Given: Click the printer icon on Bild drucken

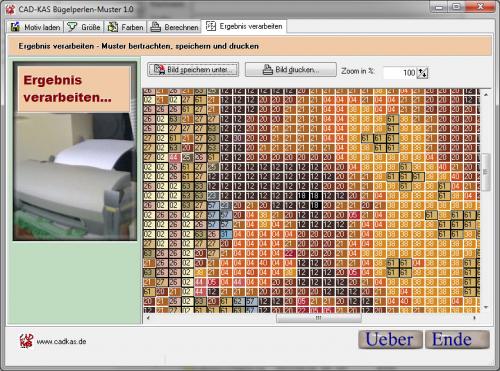Looking at the screenshot, I should click(x=268, y=70).
